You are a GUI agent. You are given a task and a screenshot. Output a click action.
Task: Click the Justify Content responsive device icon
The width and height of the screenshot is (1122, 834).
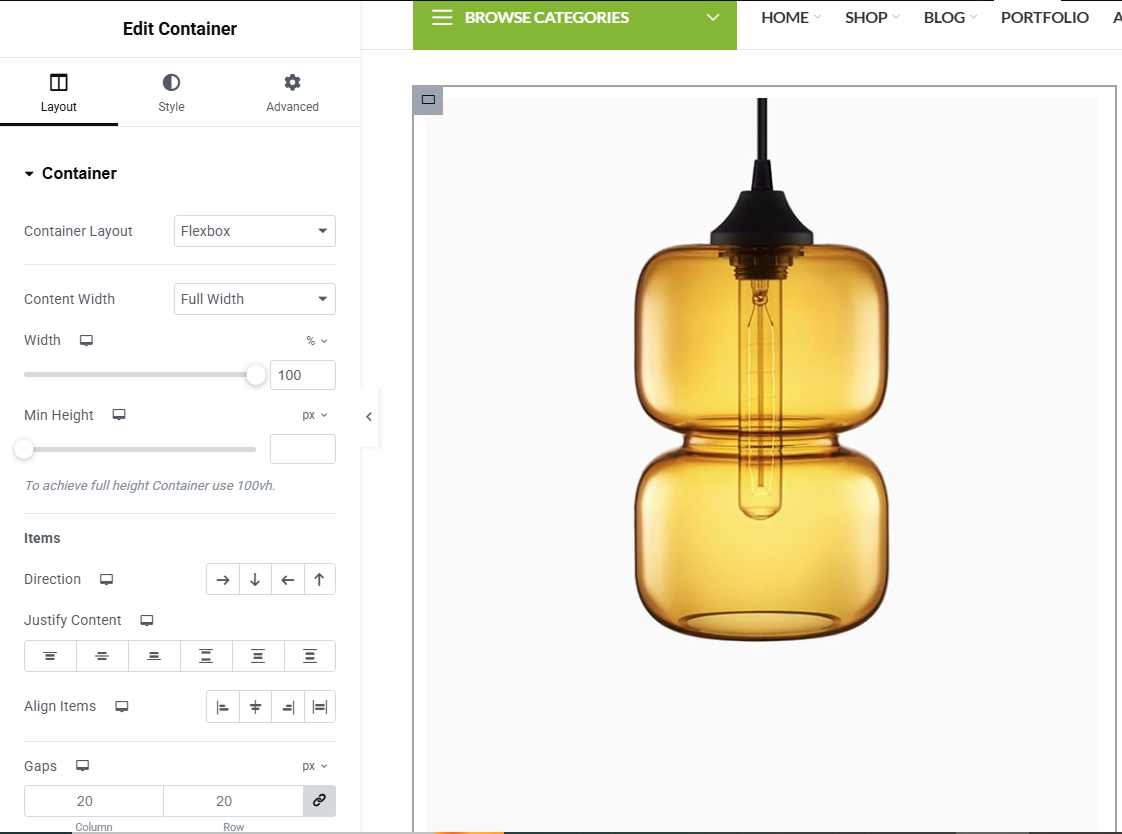pos(147,620)
